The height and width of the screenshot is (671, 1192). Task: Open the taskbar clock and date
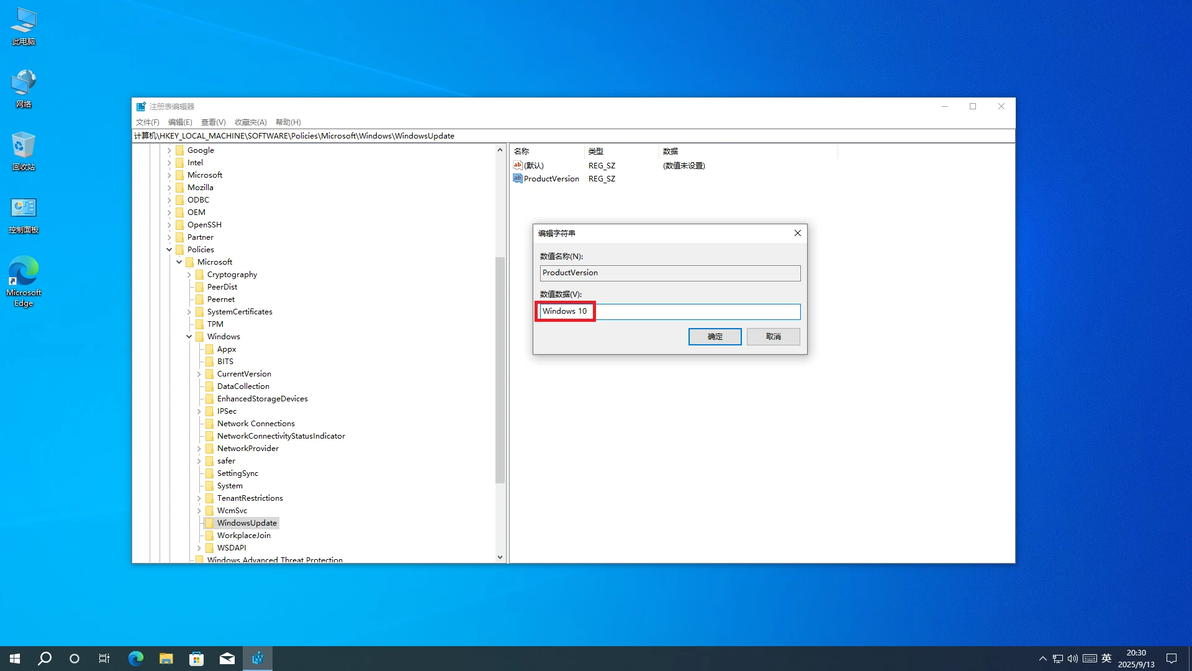(1136, 659)
